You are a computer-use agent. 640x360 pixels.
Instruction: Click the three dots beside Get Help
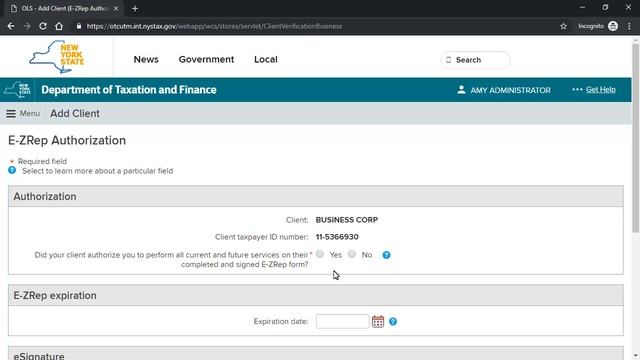point(577,89)
